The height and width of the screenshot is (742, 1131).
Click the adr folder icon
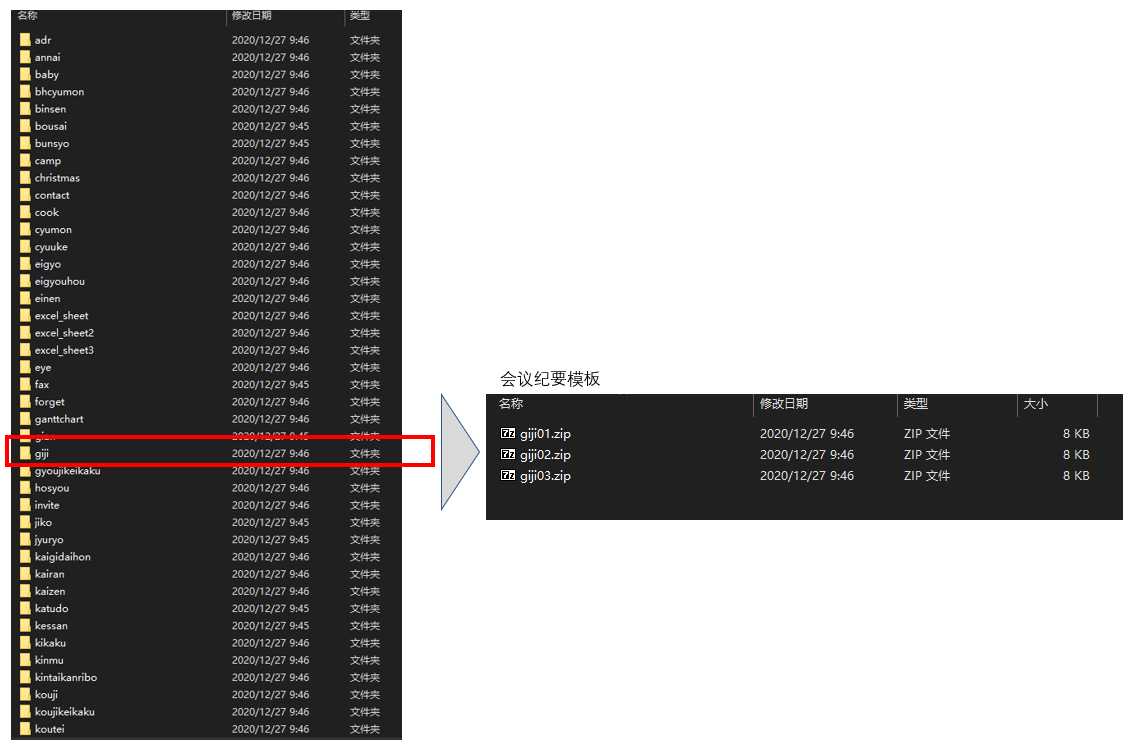click(25, 40)
